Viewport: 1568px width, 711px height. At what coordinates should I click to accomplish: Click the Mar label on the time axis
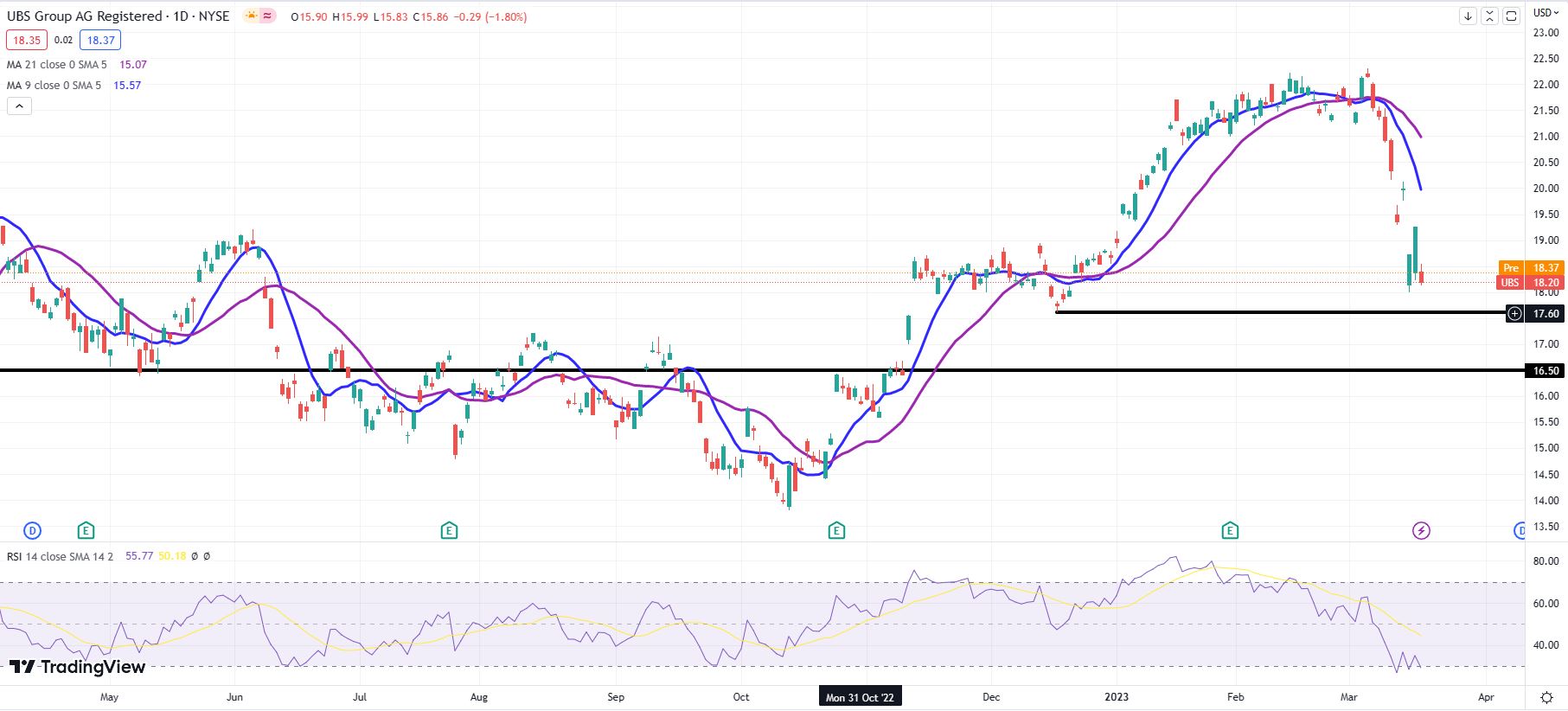click(1349, 697)
